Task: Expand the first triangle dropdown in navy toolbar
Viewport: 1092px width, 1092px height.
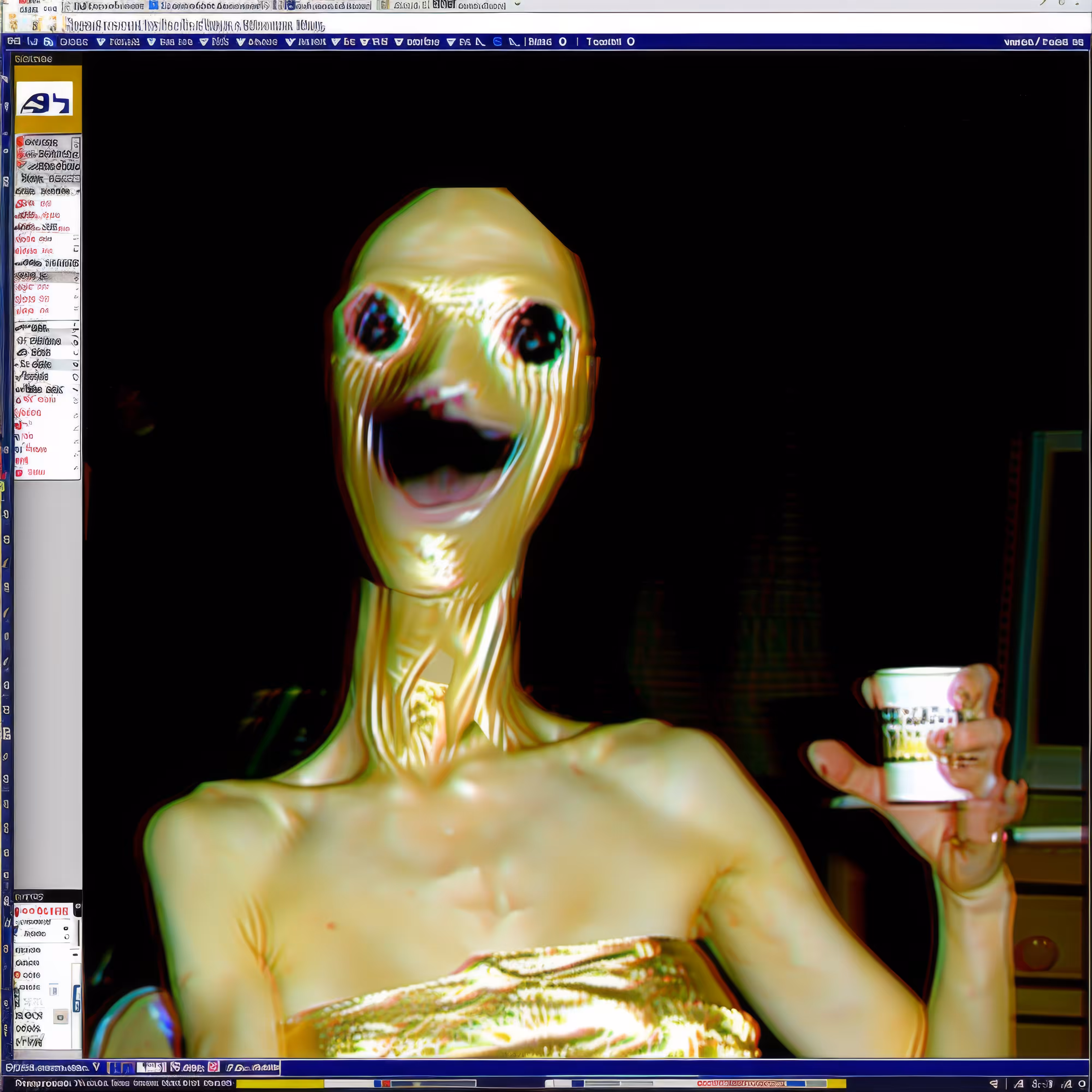Action: [x=101, y=41]
